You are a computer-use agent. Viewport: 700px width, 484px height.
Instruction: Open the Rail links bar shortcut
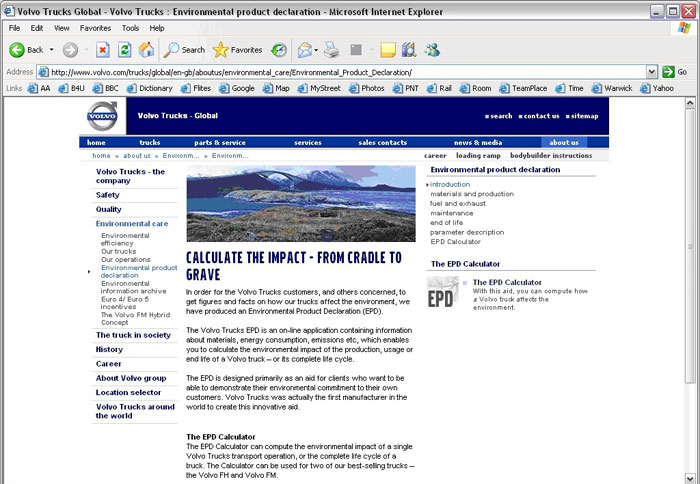(439, 88)
